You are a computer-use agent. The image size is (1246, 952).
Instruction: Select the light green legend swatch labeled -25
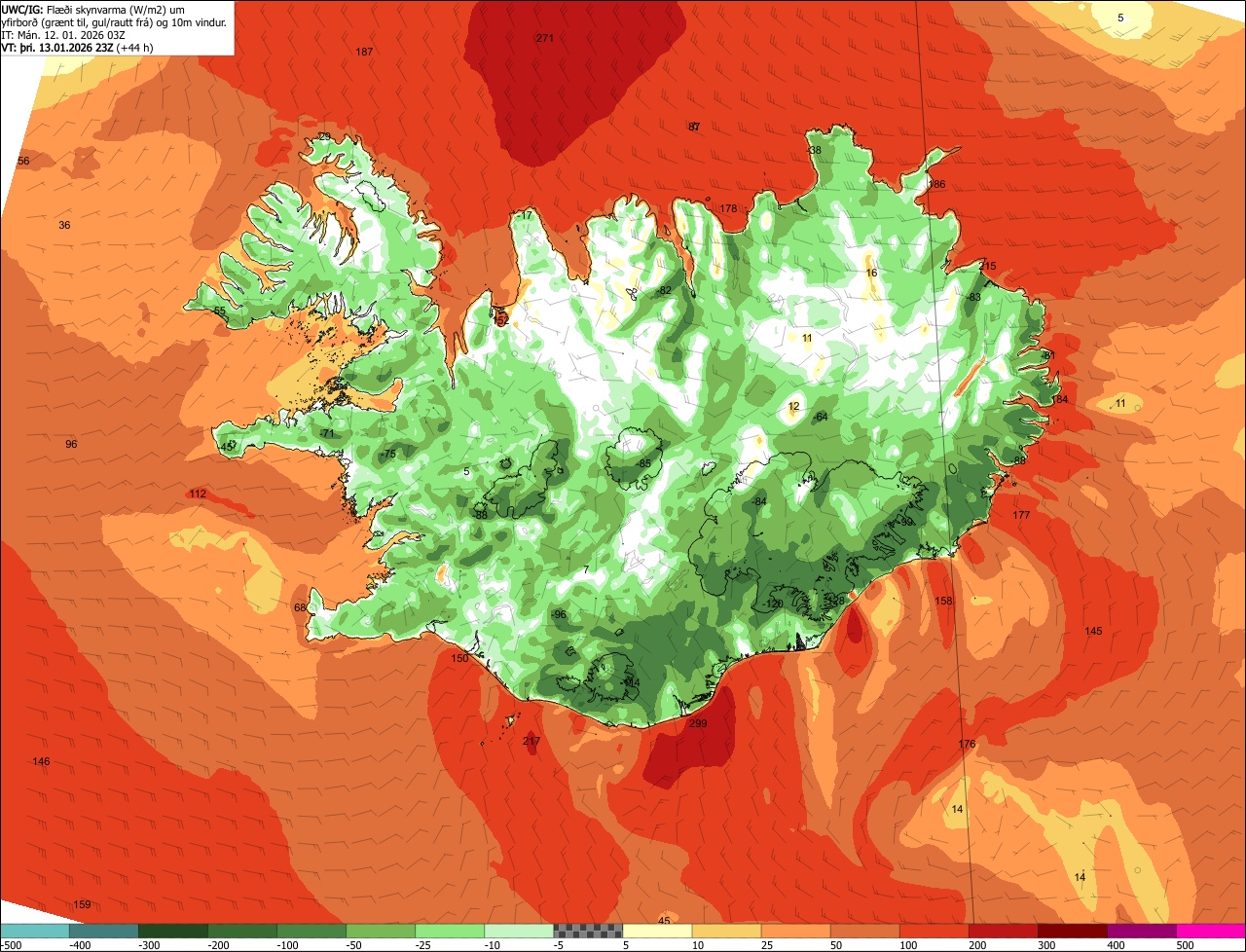(x=449, y=931)
